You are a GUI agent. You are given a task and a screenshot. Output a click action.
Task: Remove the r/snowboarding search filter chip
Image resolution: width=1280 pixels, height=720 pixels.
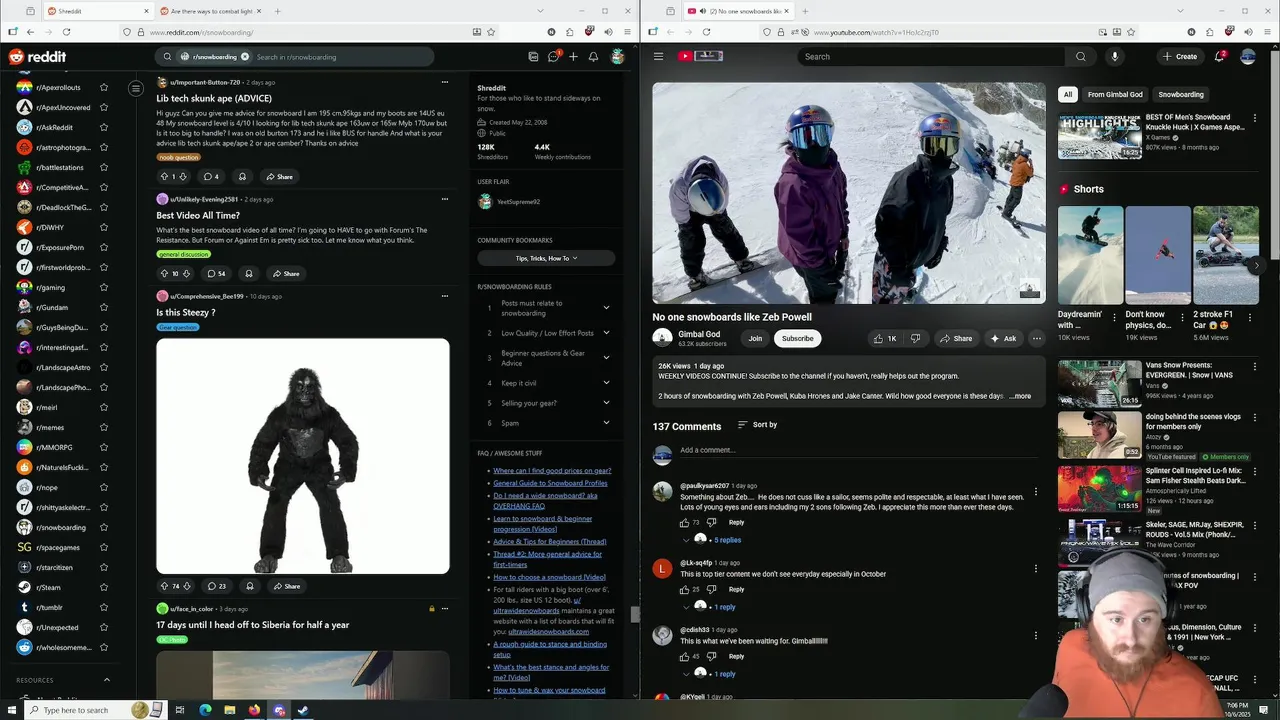(x=244, y=57)
